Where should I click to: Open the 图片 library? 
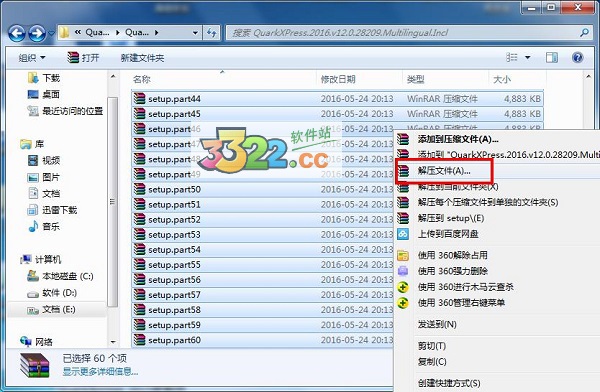[x=44, y=177]
